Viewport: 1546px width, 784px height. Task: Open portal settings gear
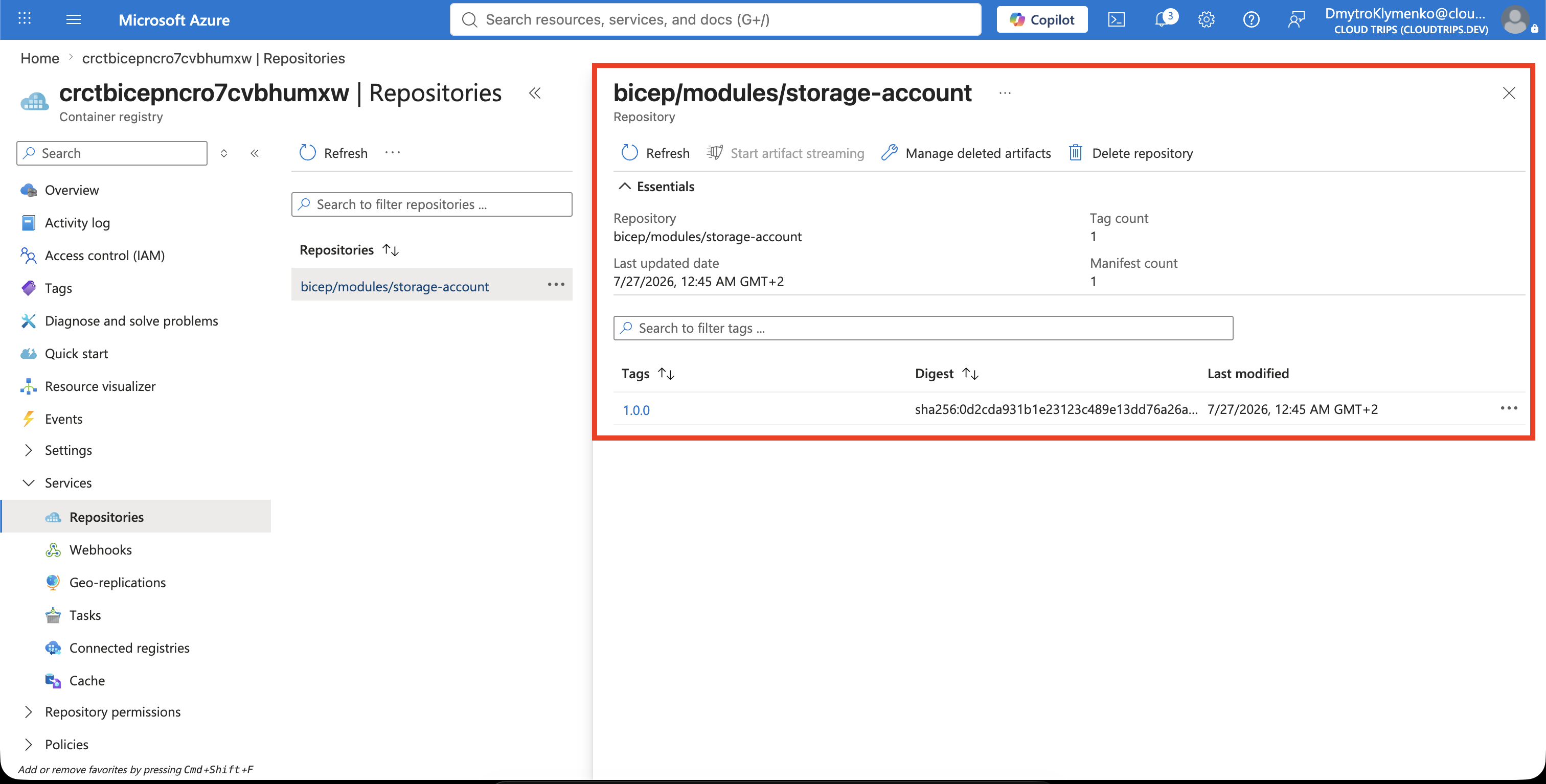click(x=1207, y=20)
